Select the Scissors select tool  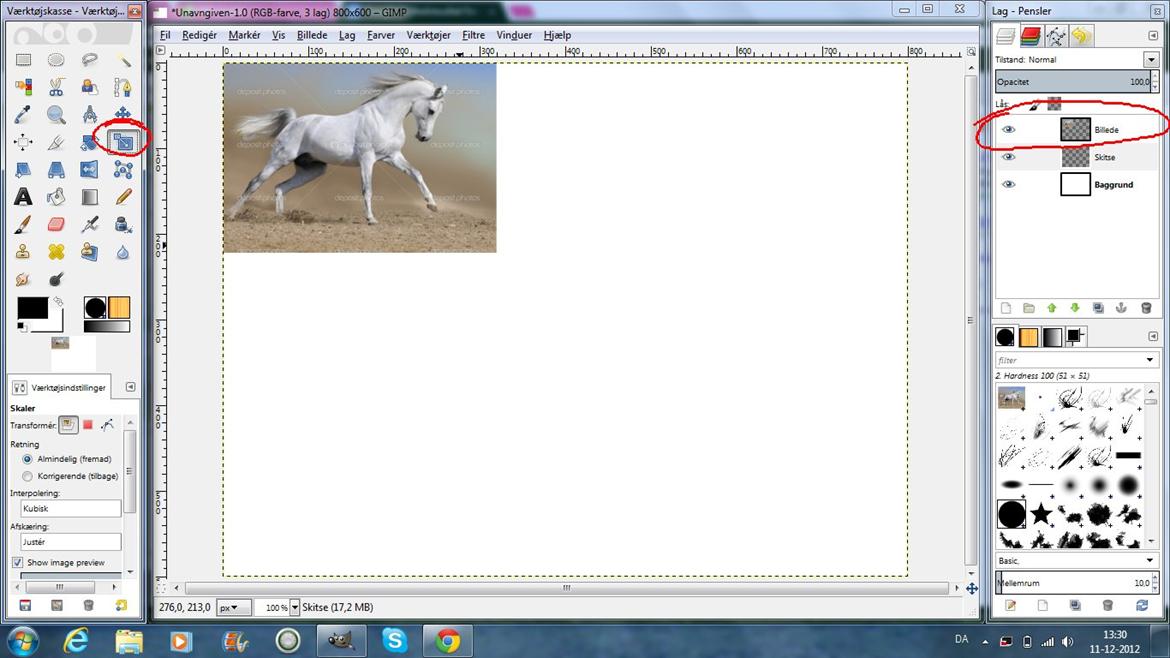56,87
